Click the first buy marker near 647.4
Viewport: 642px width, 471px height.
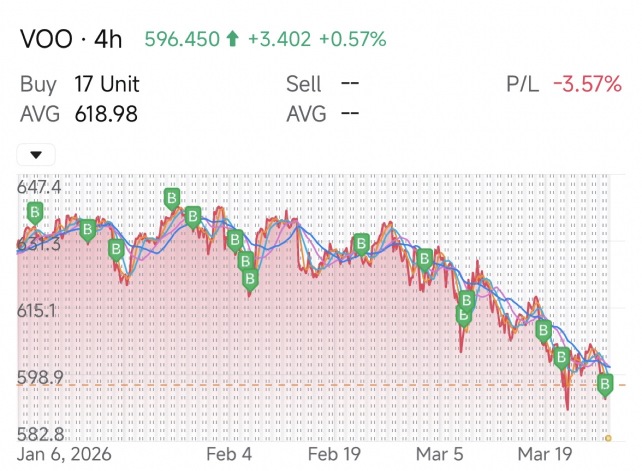35,213
